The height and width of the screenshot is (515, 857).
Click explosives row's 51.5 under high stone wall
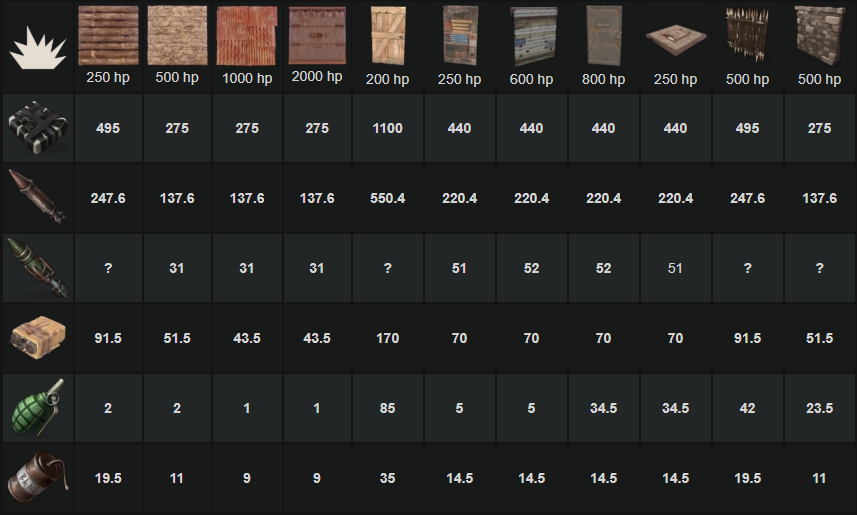coord(820,338)
